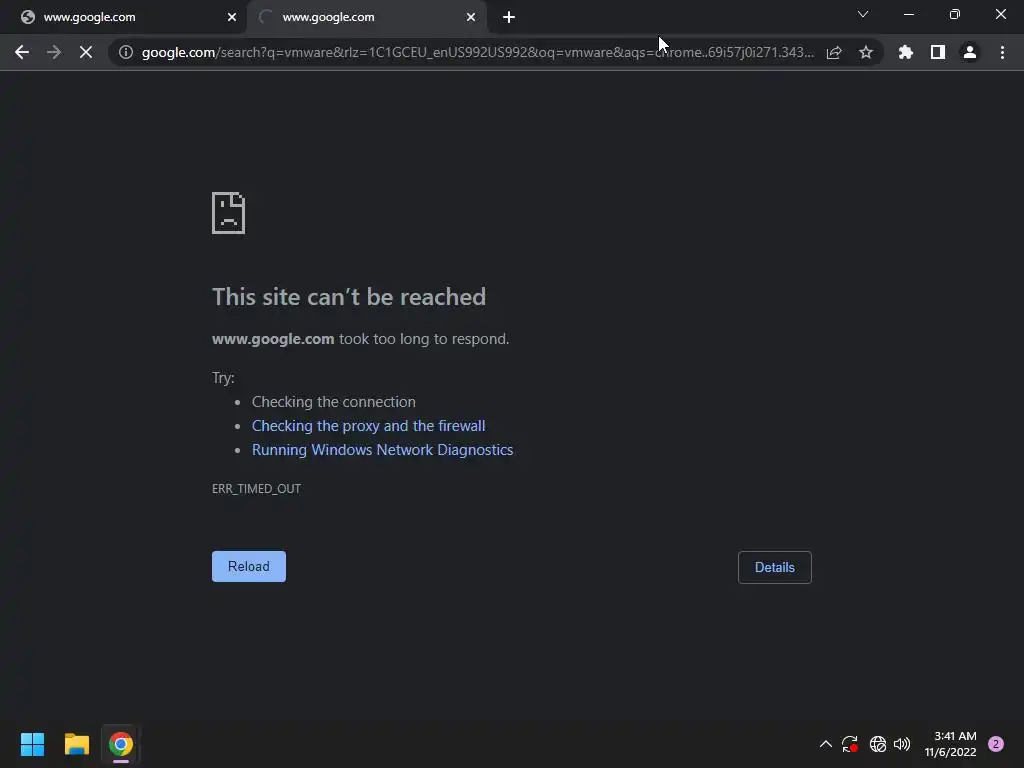This screenshot has height=768, width=1024.
Task: Open the Windows Start menu
Action: point(32,744)
